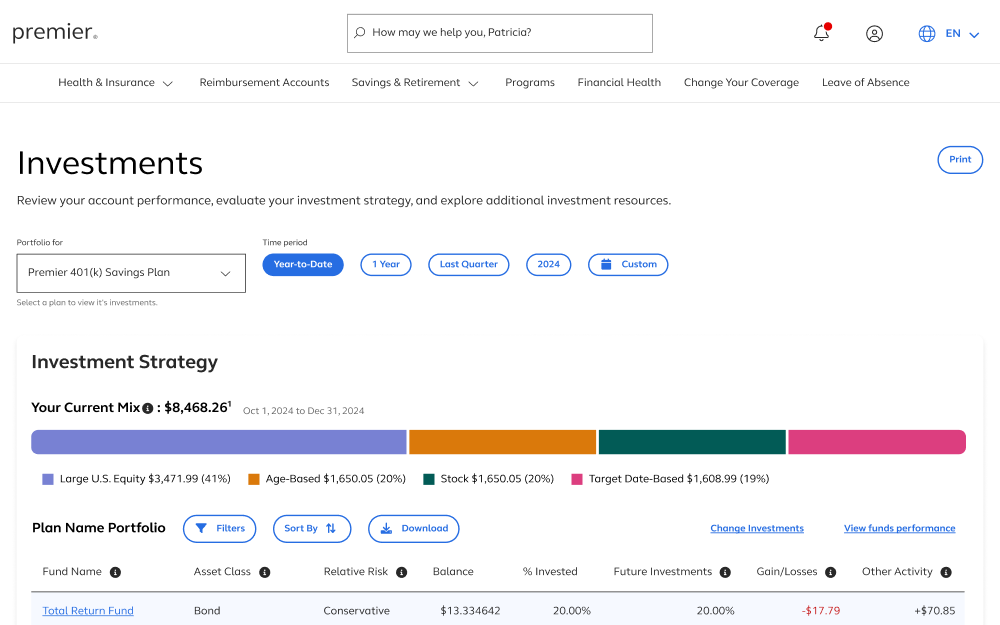The height and width of the screenshot is (625, 1000).
Task: Click the globe language icon
Action: click(x=927, y=33)
